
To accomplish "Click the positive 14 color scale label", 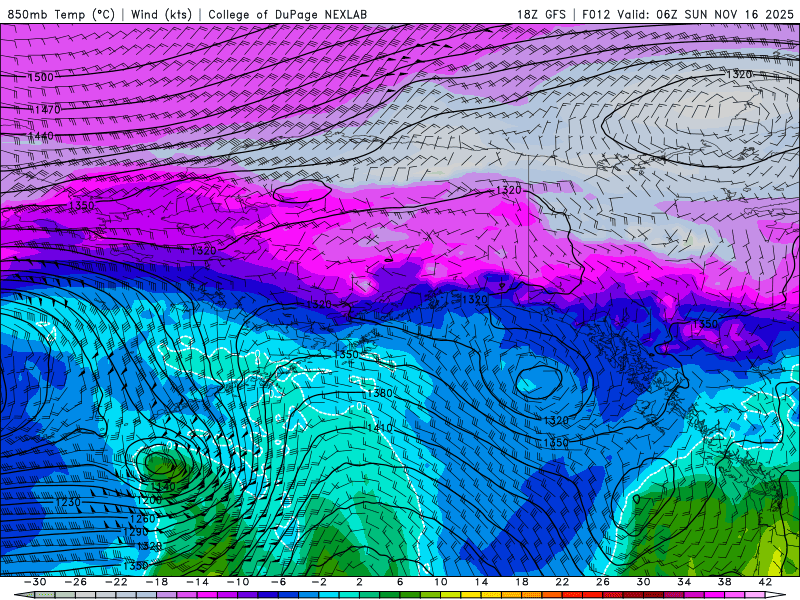I will pyautogui.click(x=481, y=582).
